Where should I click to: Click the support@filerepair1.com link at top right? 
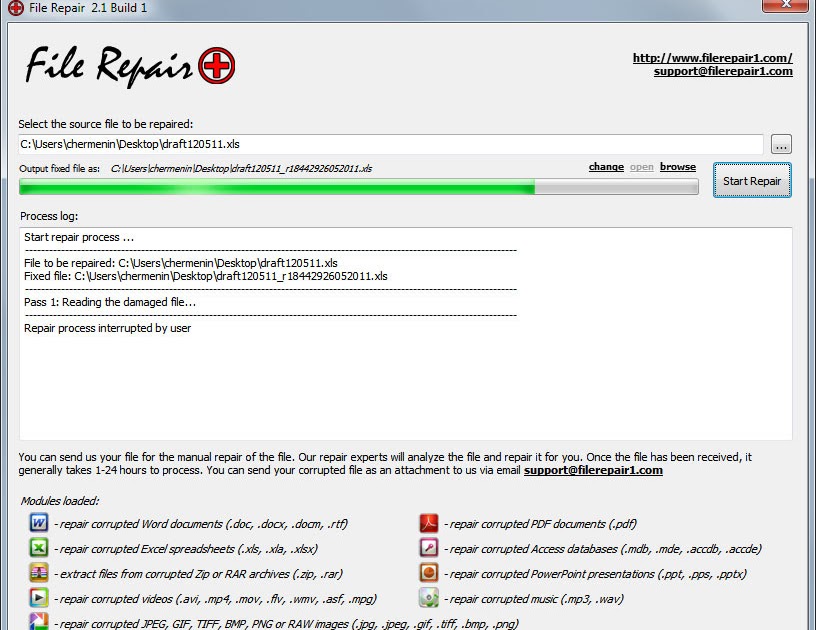(723, 71)
